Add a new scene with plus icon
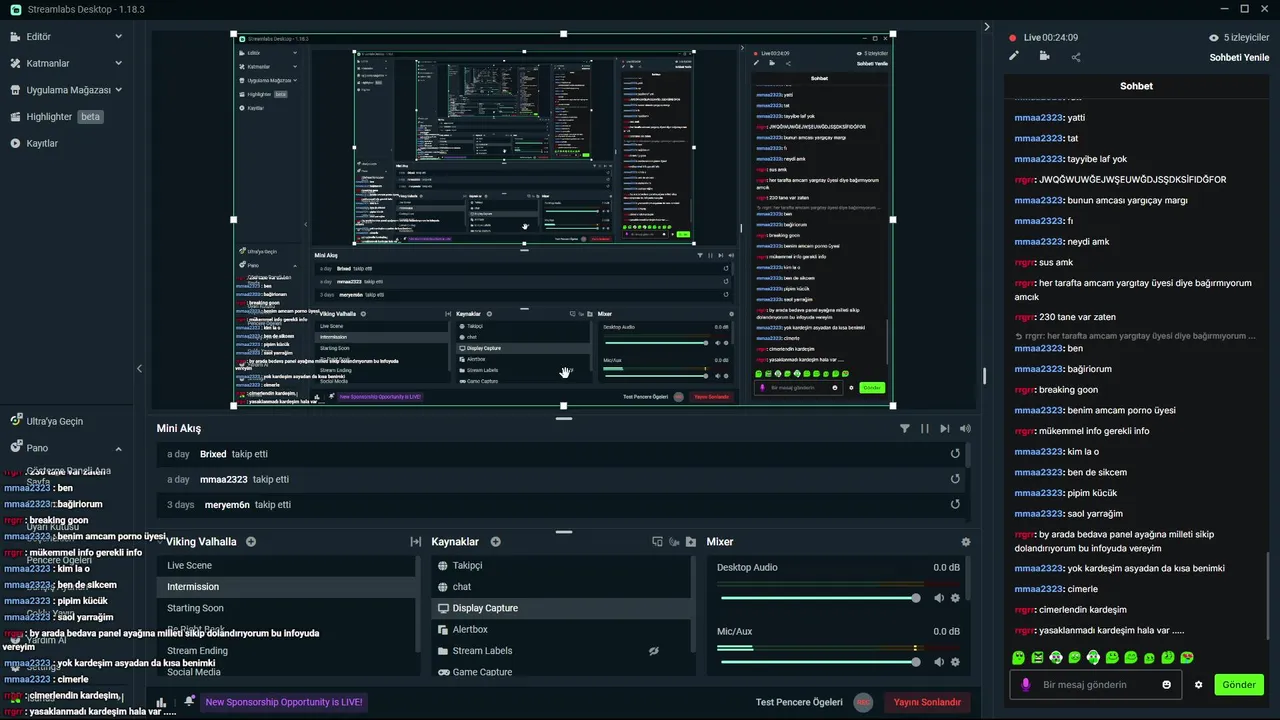 pos(251,542)
